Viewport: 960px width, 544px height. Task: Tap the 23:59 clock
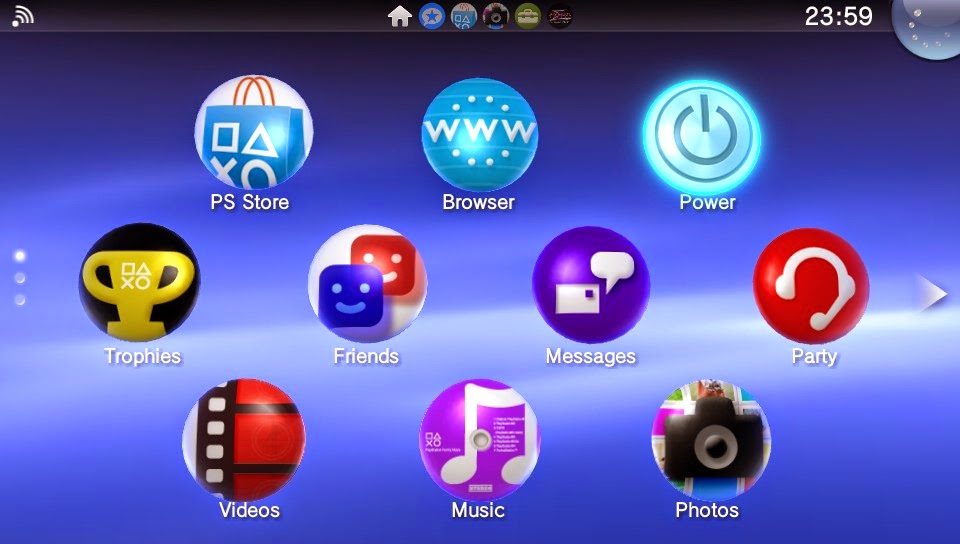pos(838,17)
